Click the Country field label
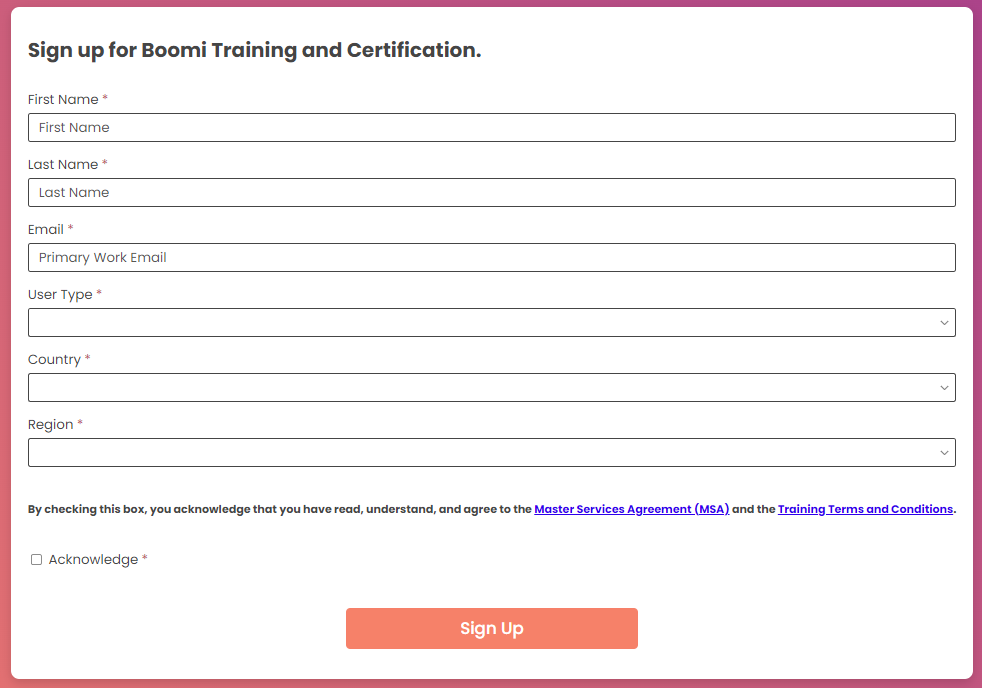Image resolution: width=982 pixels, height=688 pixels. (x=54, y=360)
